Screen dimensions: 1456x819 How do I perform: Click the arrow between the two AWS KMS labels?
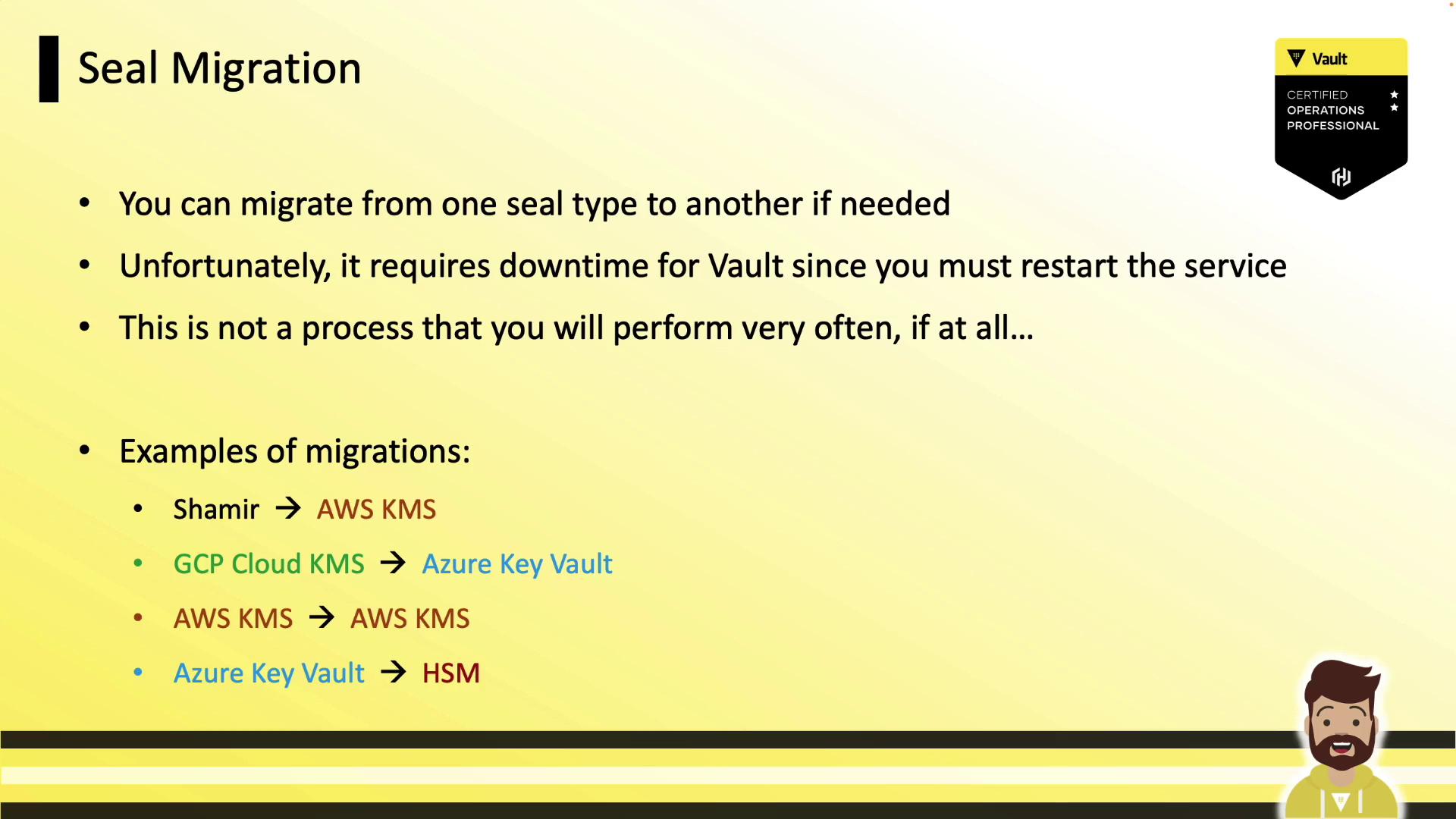click(322, 618)
